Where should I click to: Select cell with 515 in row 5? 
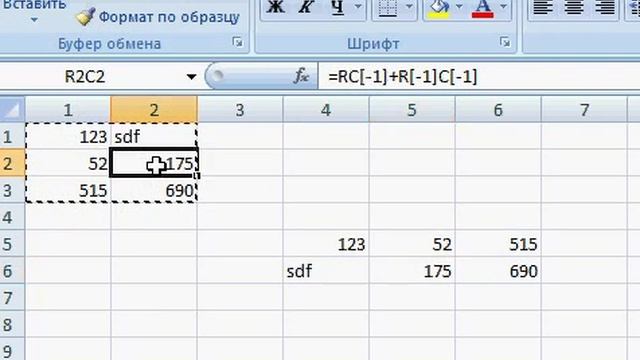pos(498,244)
